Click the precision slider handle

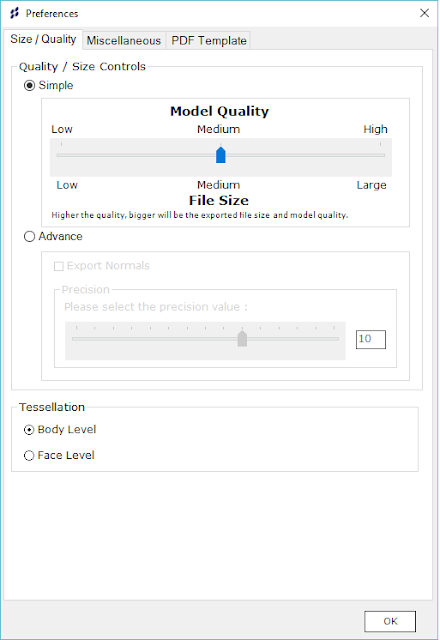coord(242,338)
